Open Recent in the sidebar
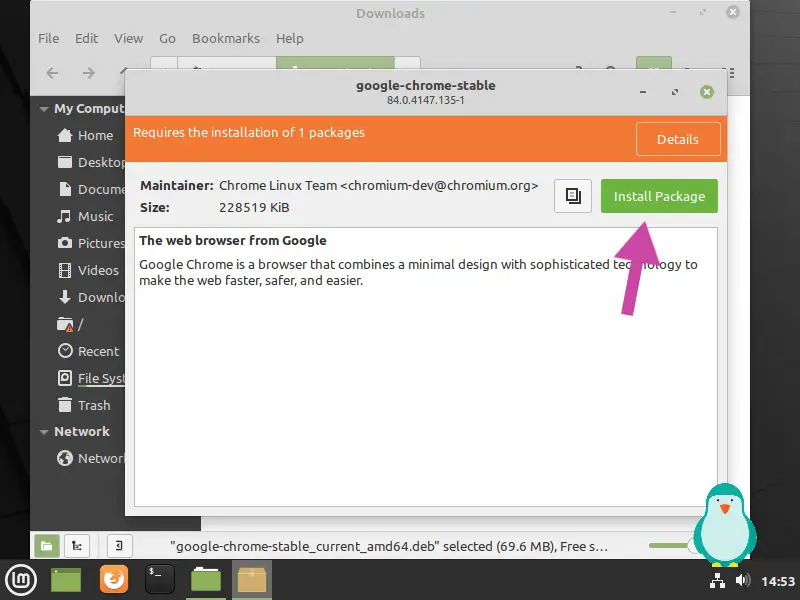This screenshot has width=800, height=600. 88,352
